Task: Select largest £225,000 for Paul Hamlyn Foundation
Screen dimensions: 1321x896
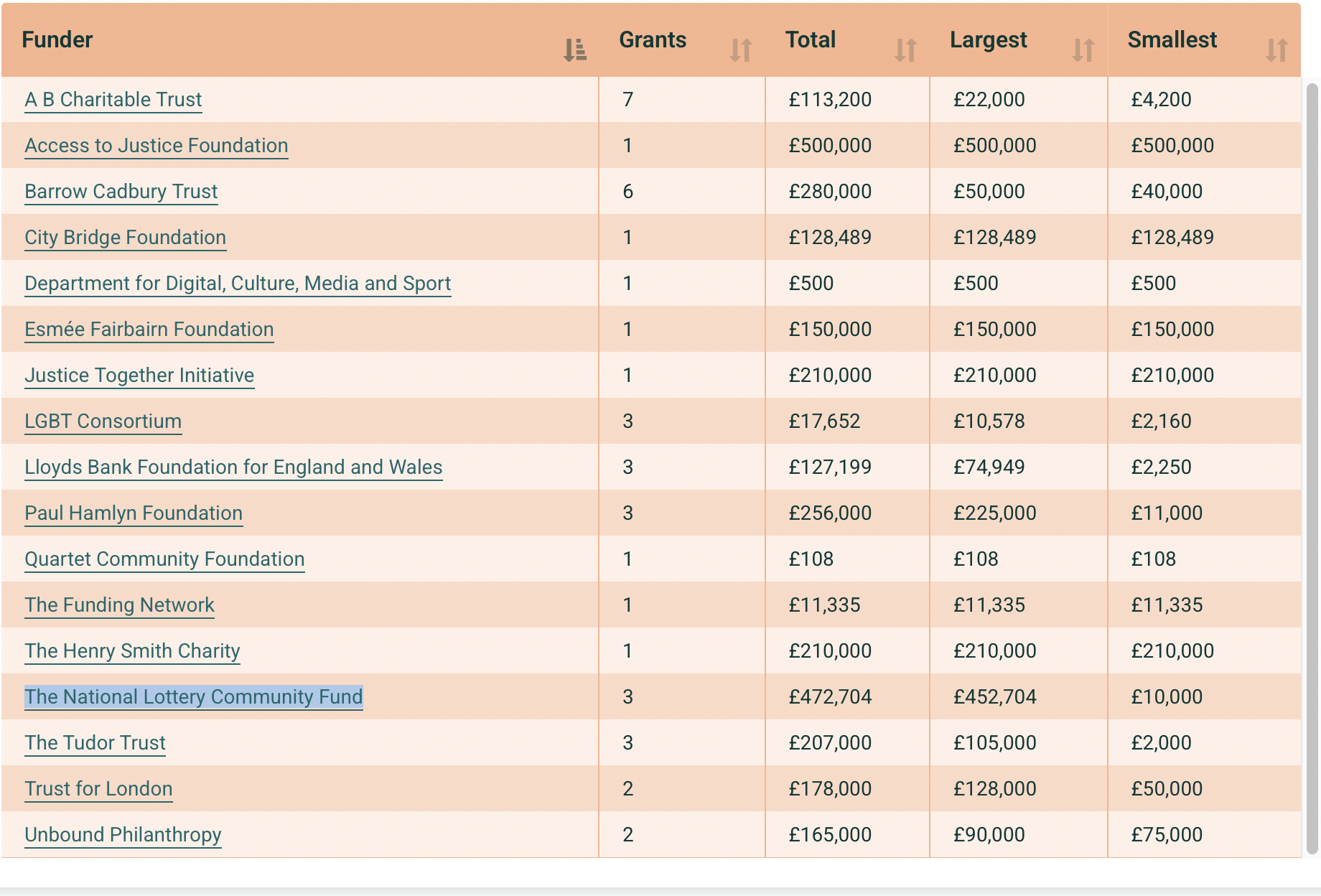Action: tap(995, 513)
